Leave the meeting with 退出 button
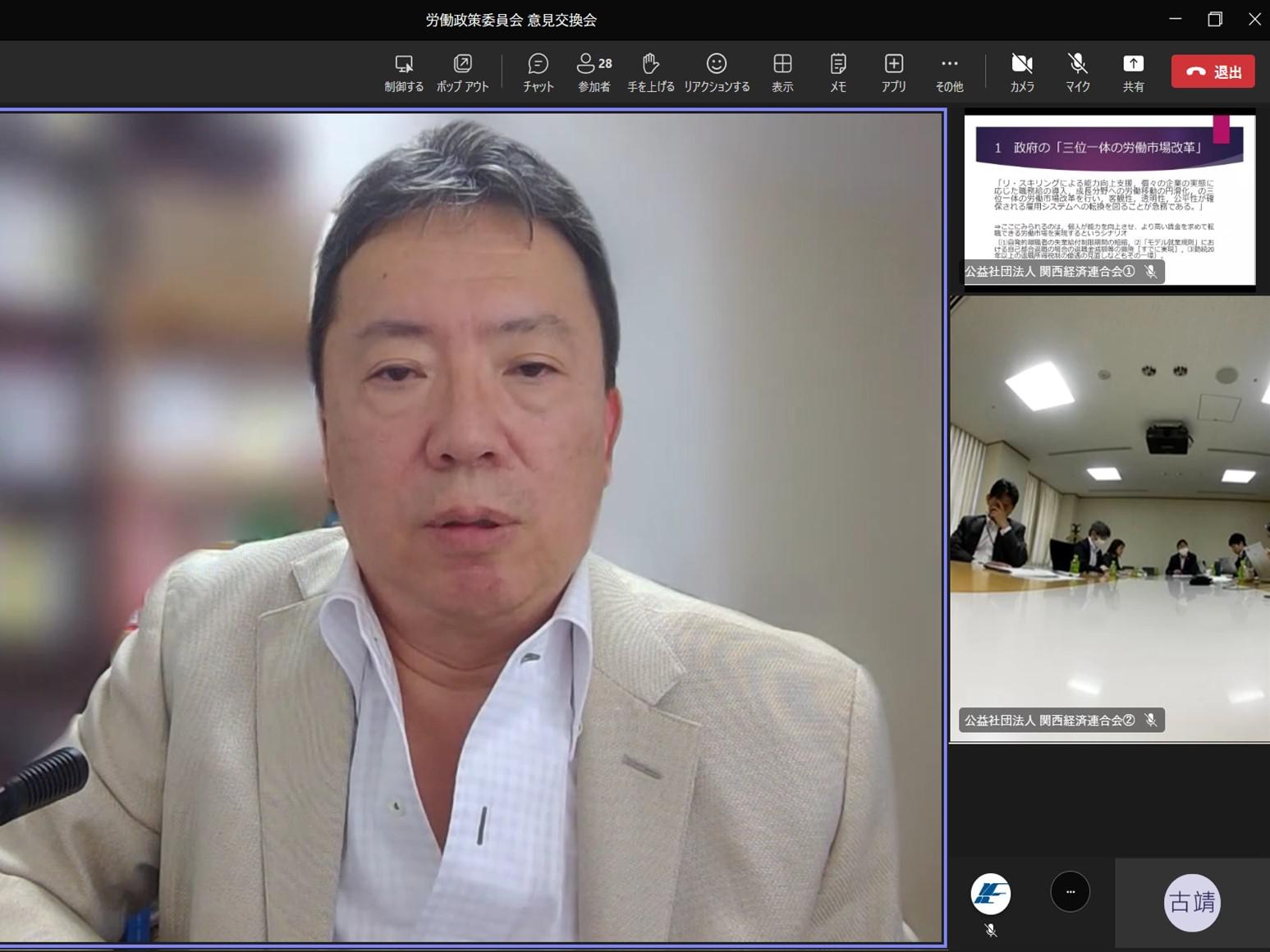This screenshot has height=952, width=1270. [1213, 71]
